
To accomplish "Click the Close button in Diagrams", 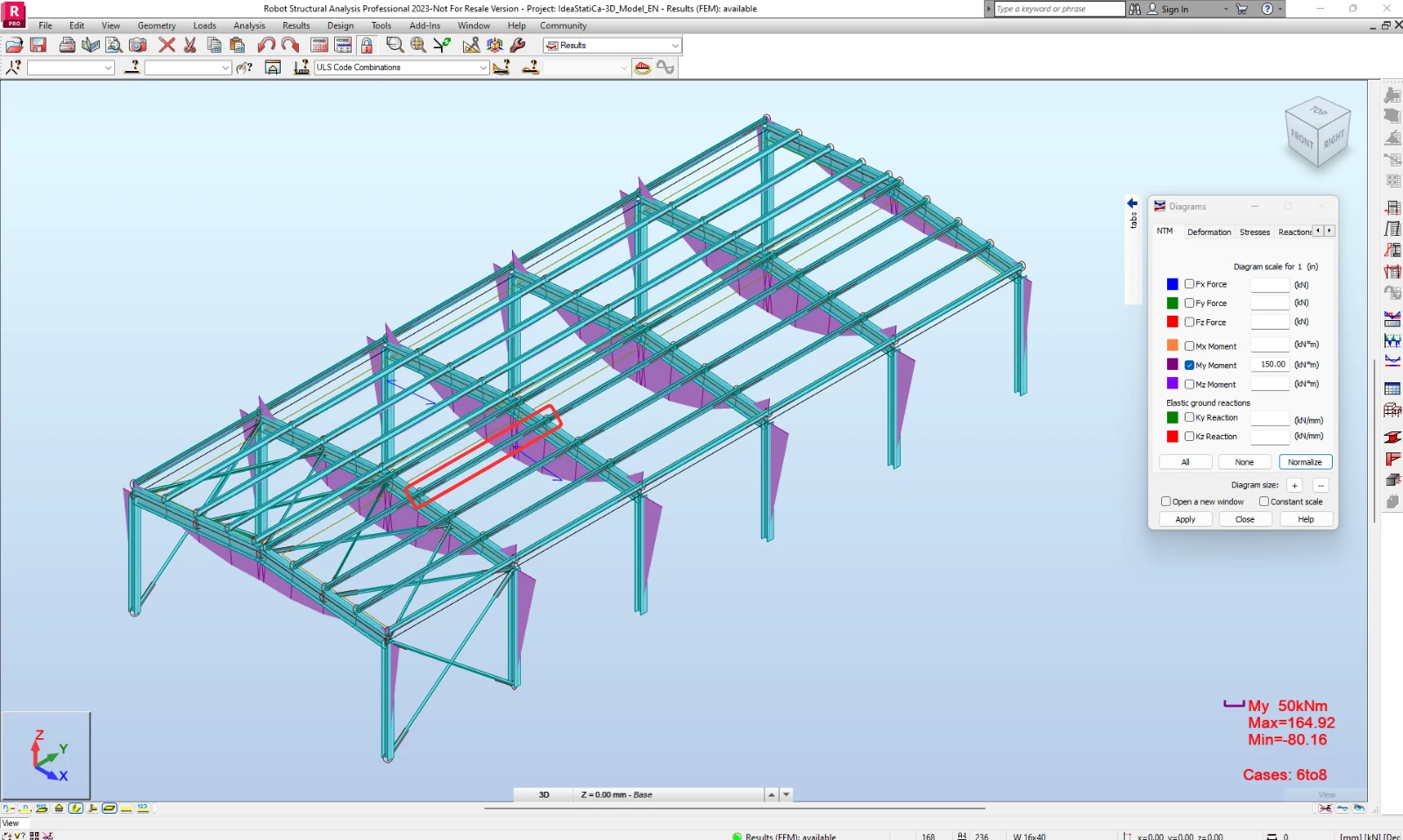I will (1245, 519).
